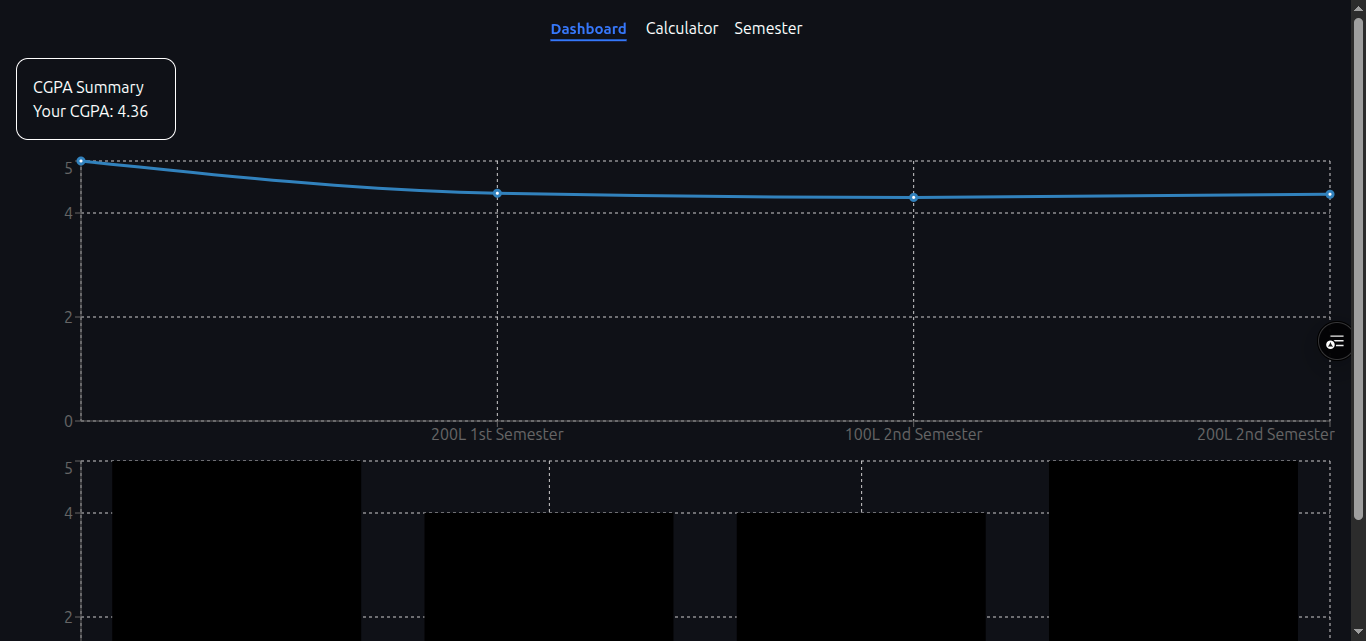Image resolution: width=1366 pixels, height=641 pixels.
Task: Click the last bar in the bar chart
Action: (1173, 550)
